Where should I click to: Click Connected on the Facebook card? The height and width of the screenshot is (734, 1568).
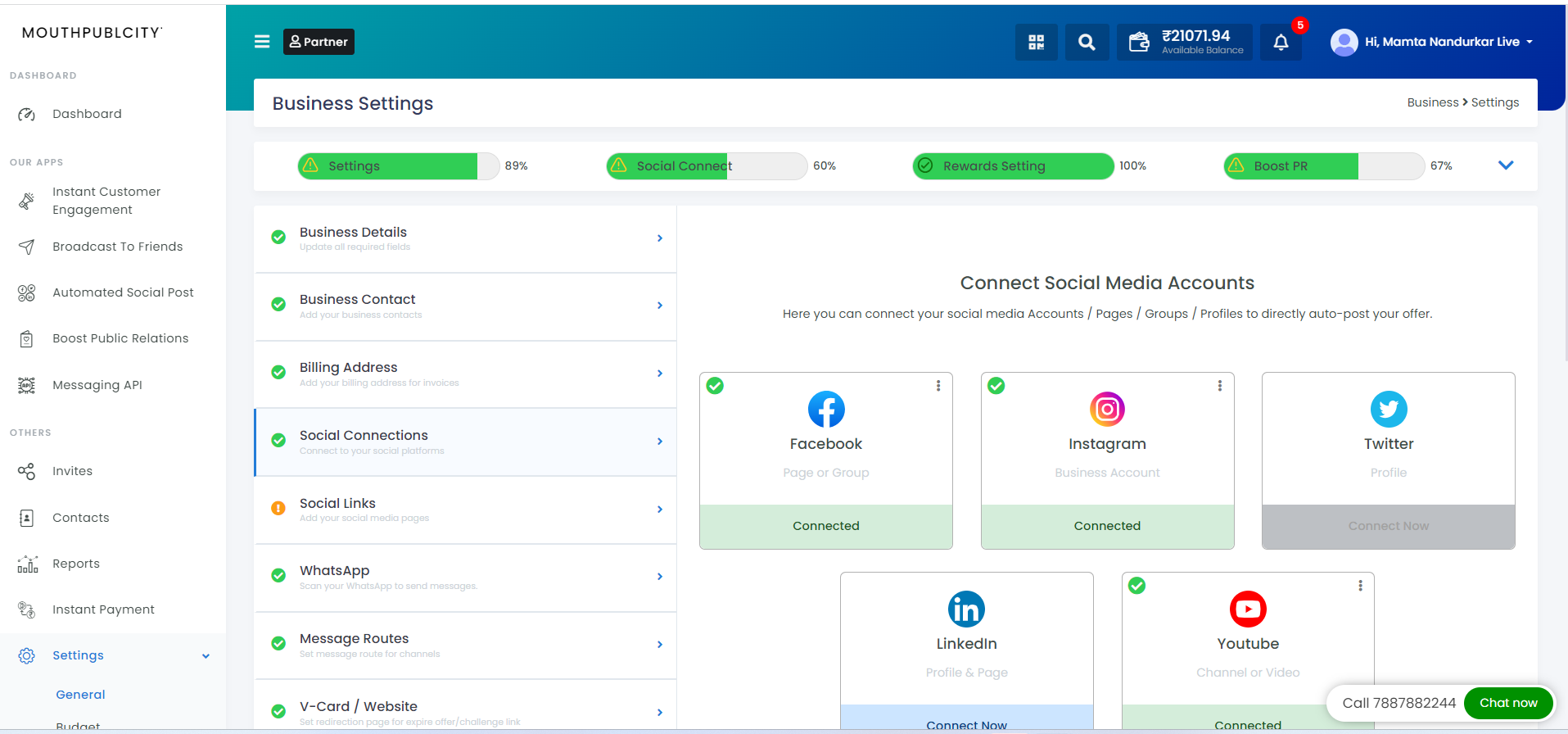[826, 526]
